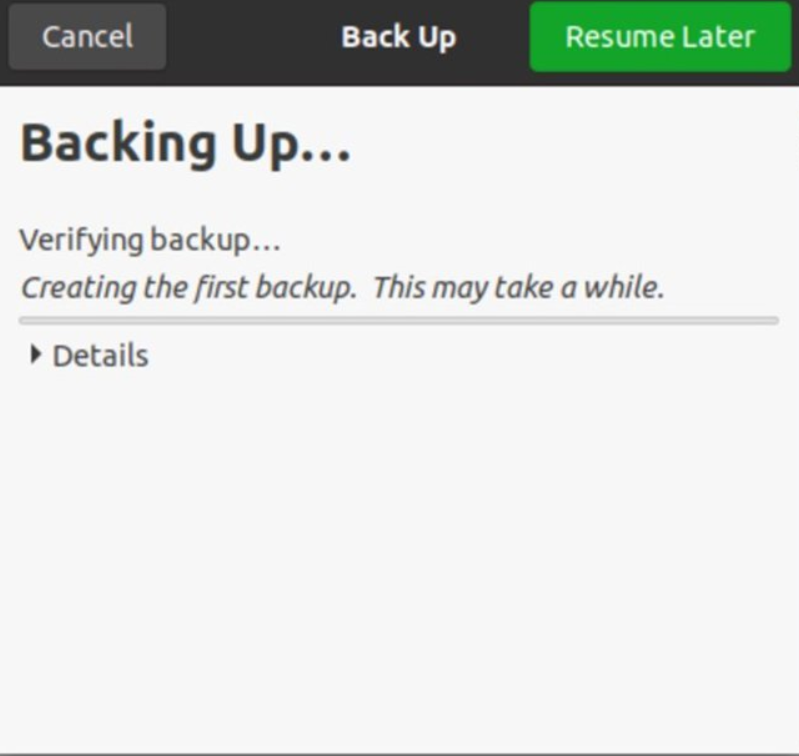Click the "Backing Up…" heading

coord(185,143)
